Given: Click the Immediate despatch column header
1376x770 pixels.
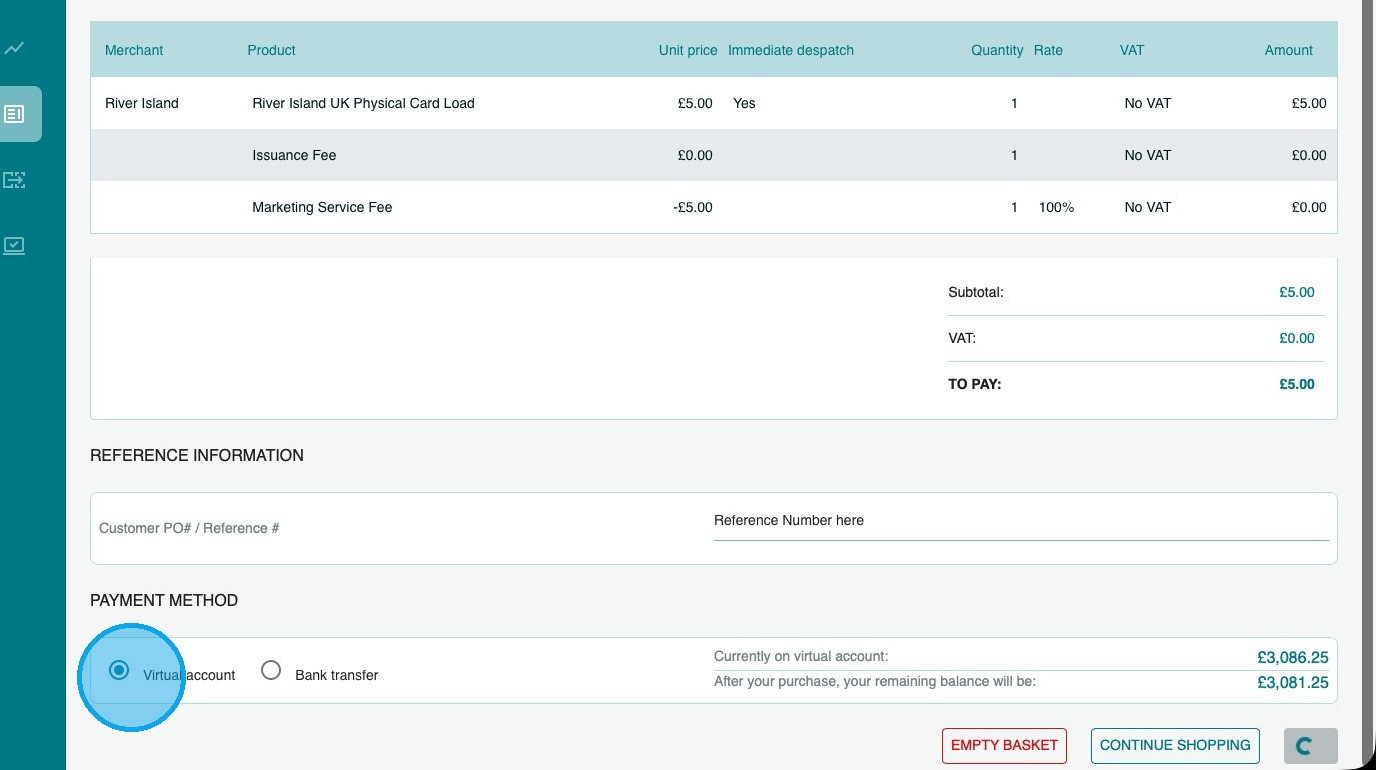Looking at the screenshot, I should (x=791, y=50).
